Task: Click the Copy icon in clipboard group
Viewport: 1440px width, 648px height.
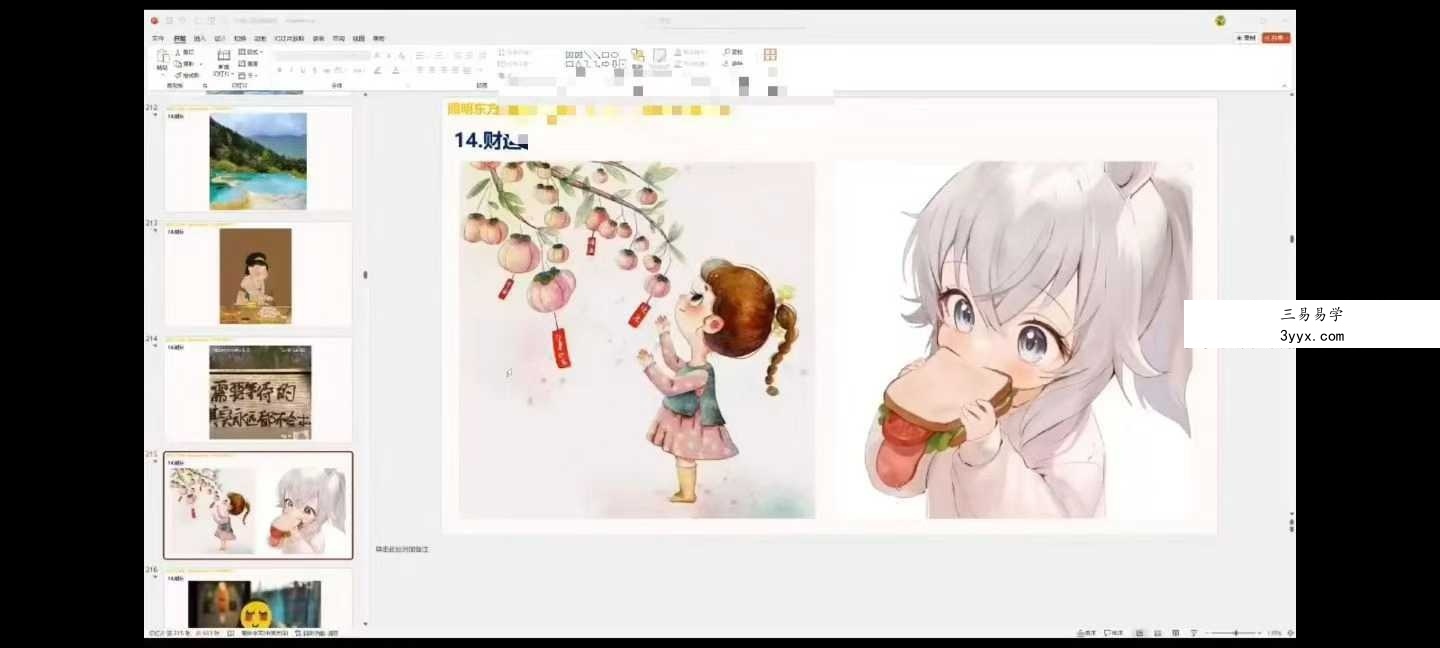Action: tap(178, 64)
